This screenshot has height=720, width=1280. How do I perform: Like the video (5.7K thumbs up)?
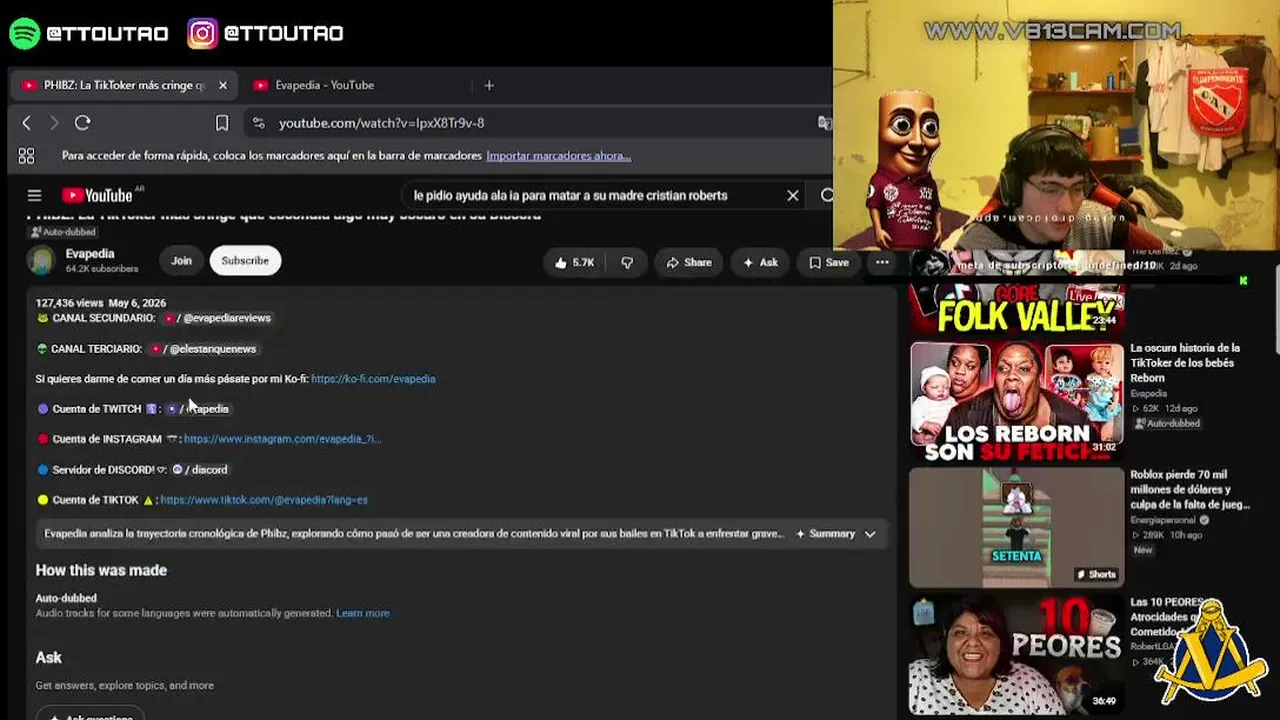click(574, 263)
